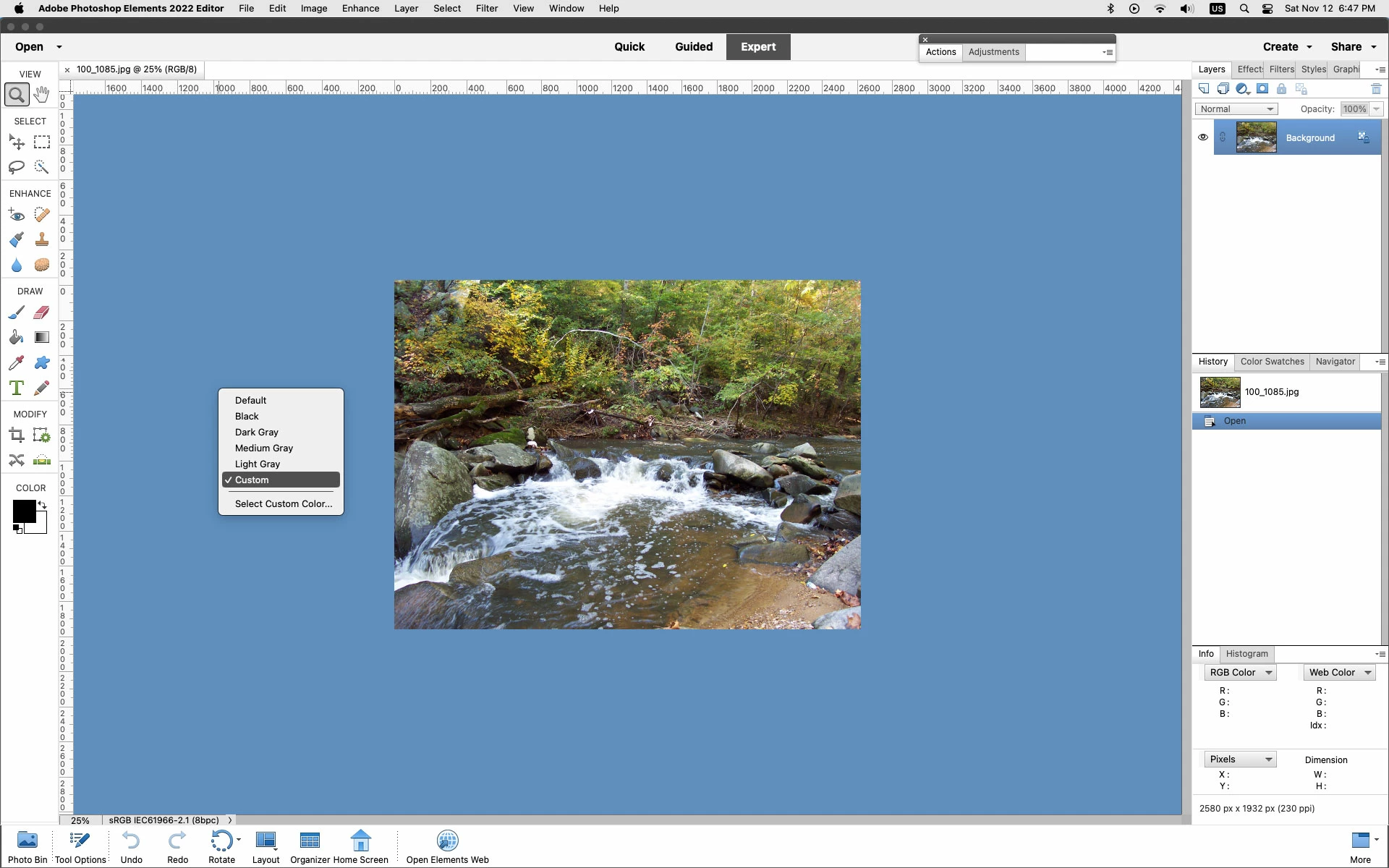Click the delete layer trash icon

[x=1376, y=89]
